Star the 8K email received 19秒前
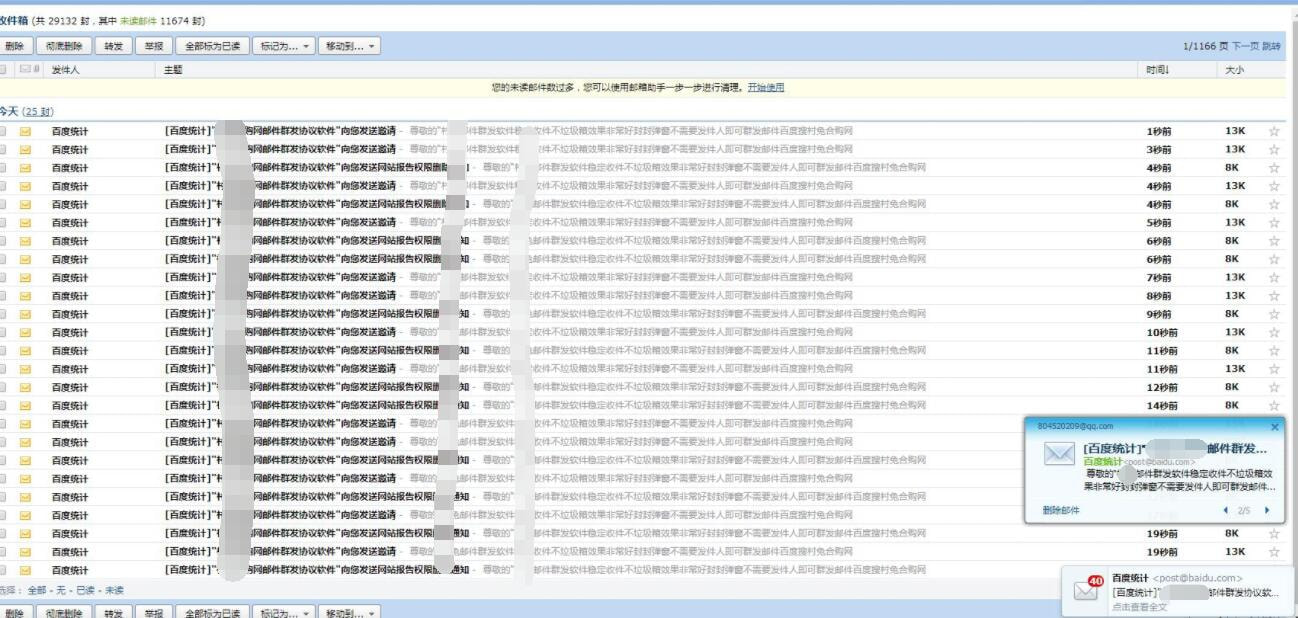Viewport: 1298px width, 618px height. click(x=1274, y=533)
